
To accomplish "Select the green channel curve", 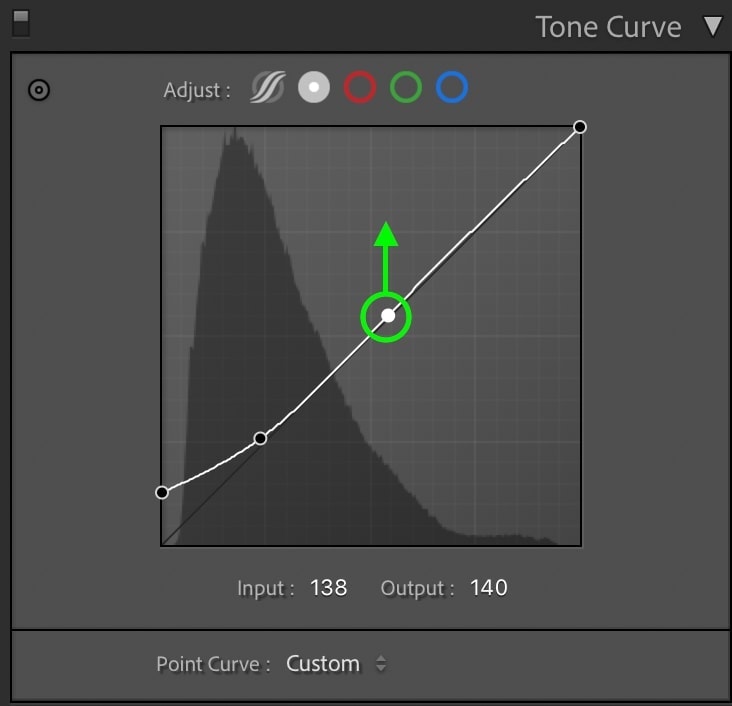I will [406, 87].
